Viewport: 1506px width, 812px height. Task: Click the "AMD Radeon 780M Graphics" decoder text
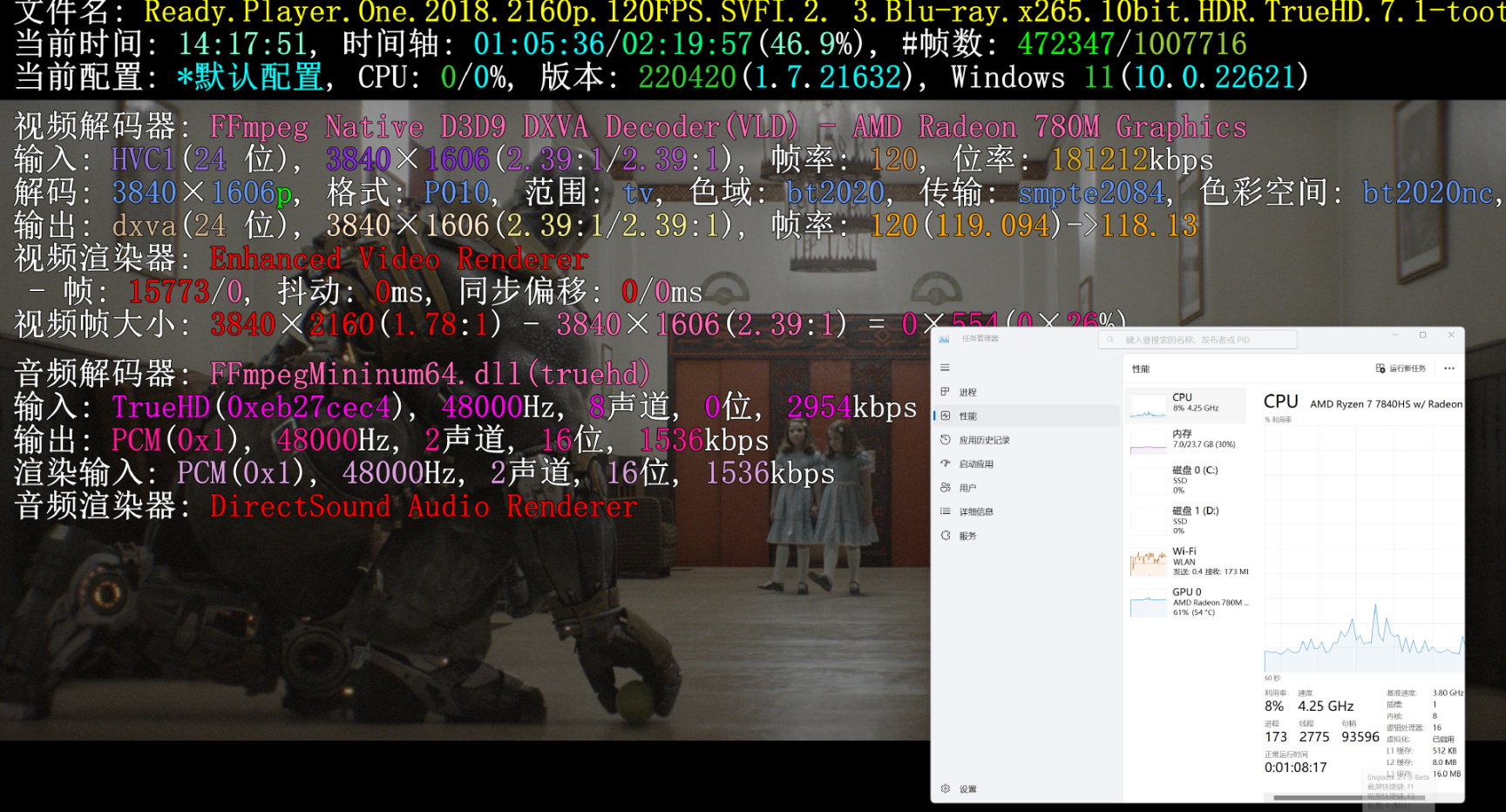1049,127
